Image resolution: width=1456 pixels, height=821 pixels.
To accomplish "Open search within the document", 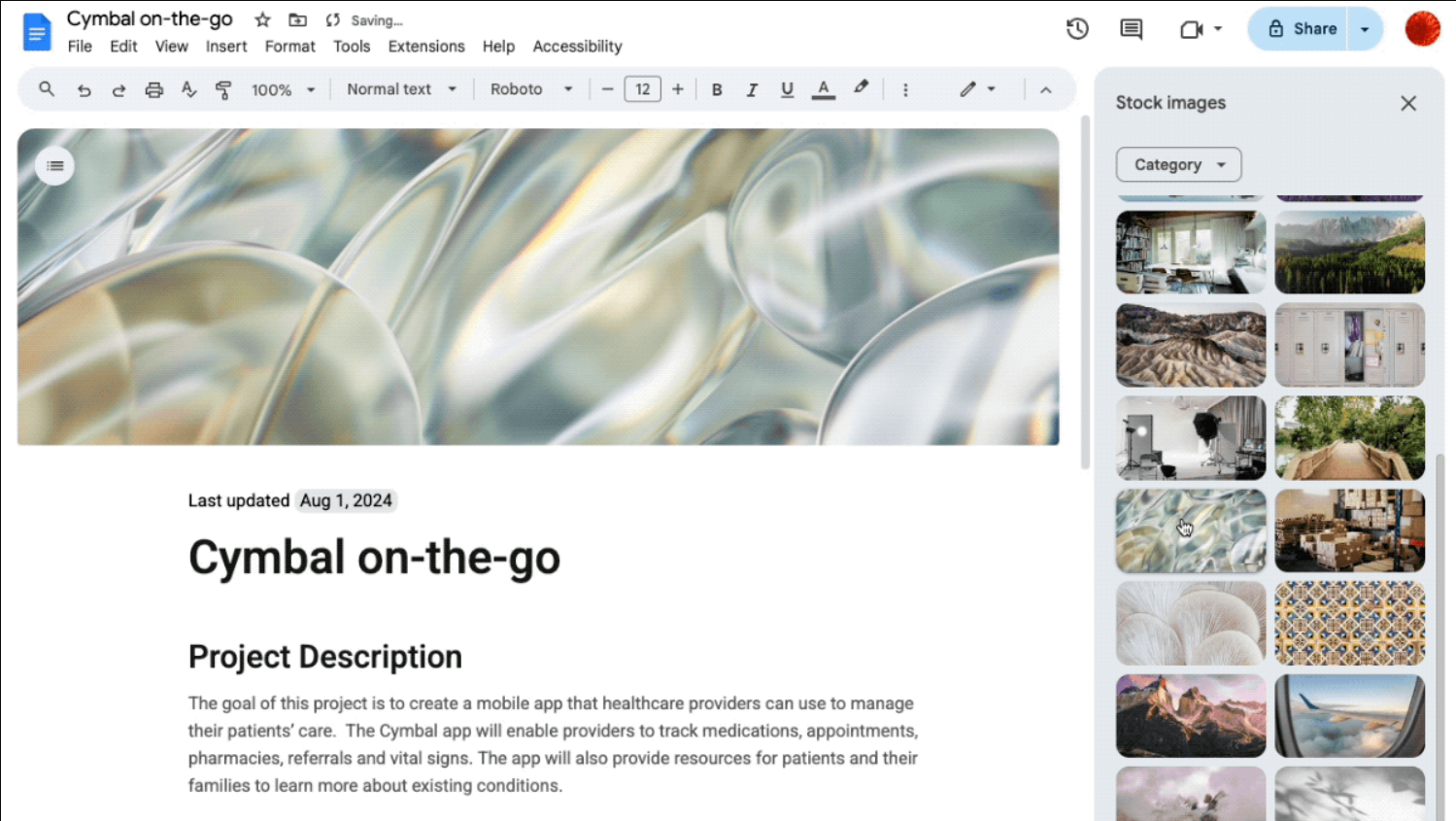I will 46,88.
